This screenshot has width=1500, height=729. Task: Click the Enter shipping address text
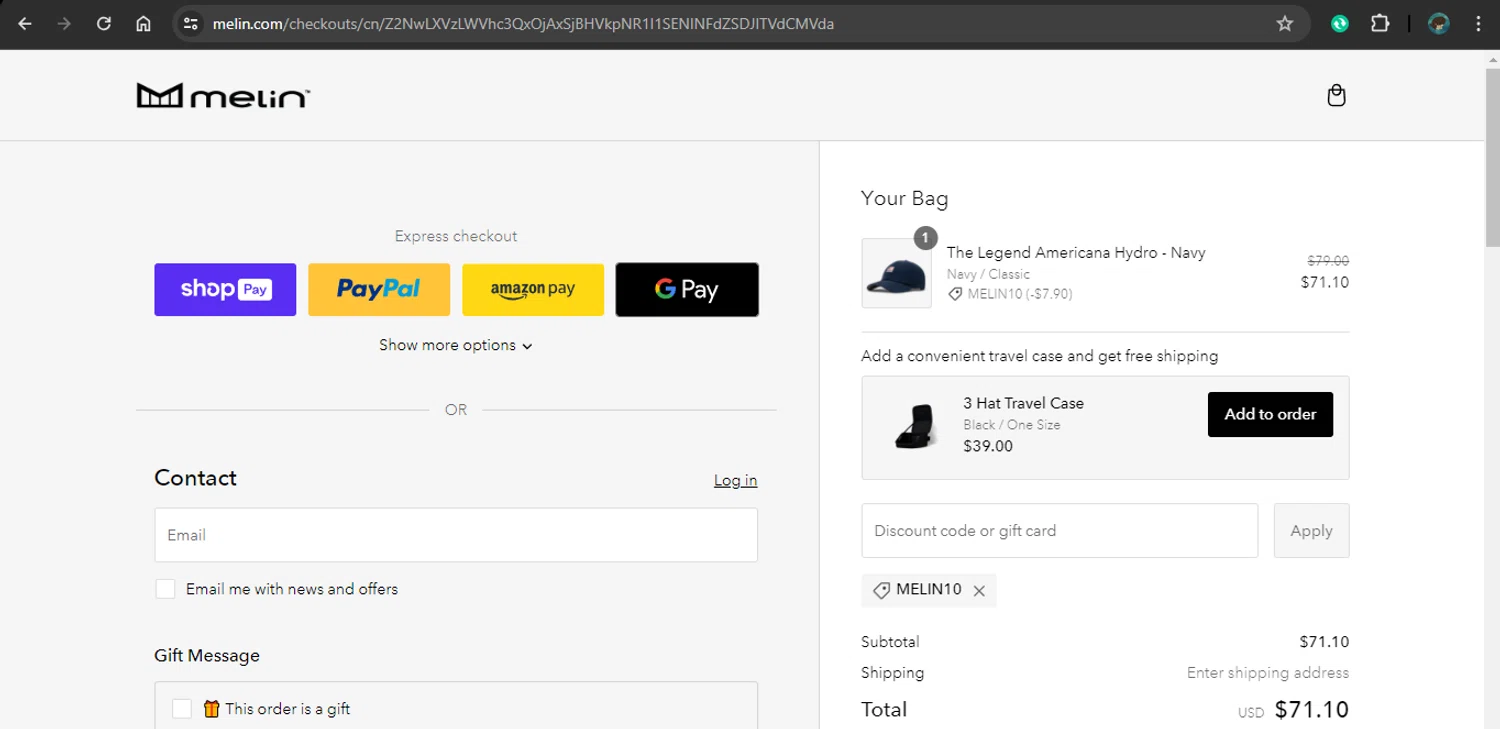(1268, 673)
